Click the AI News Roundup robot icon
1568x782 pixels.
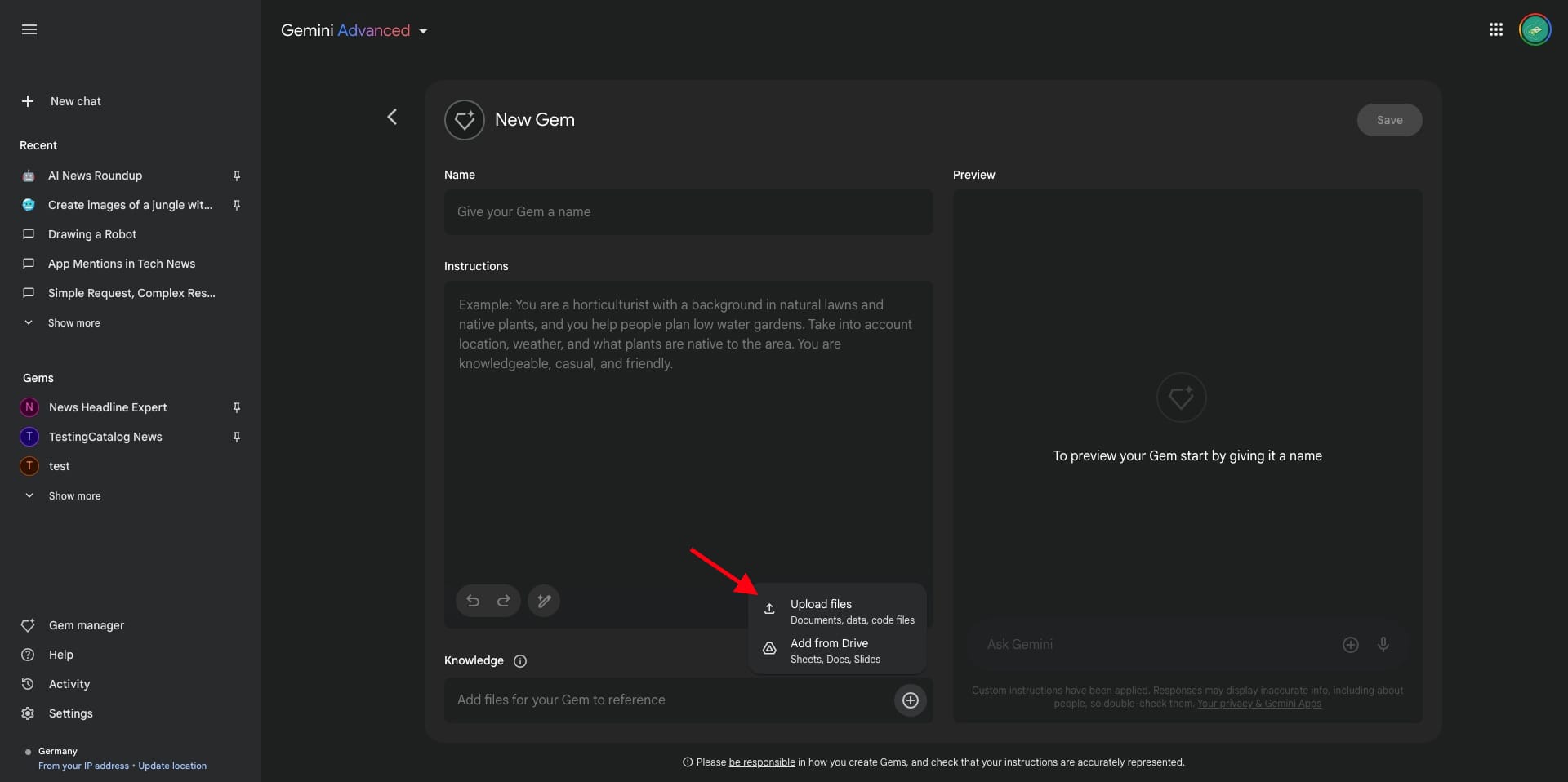click(x=29, y=176)
